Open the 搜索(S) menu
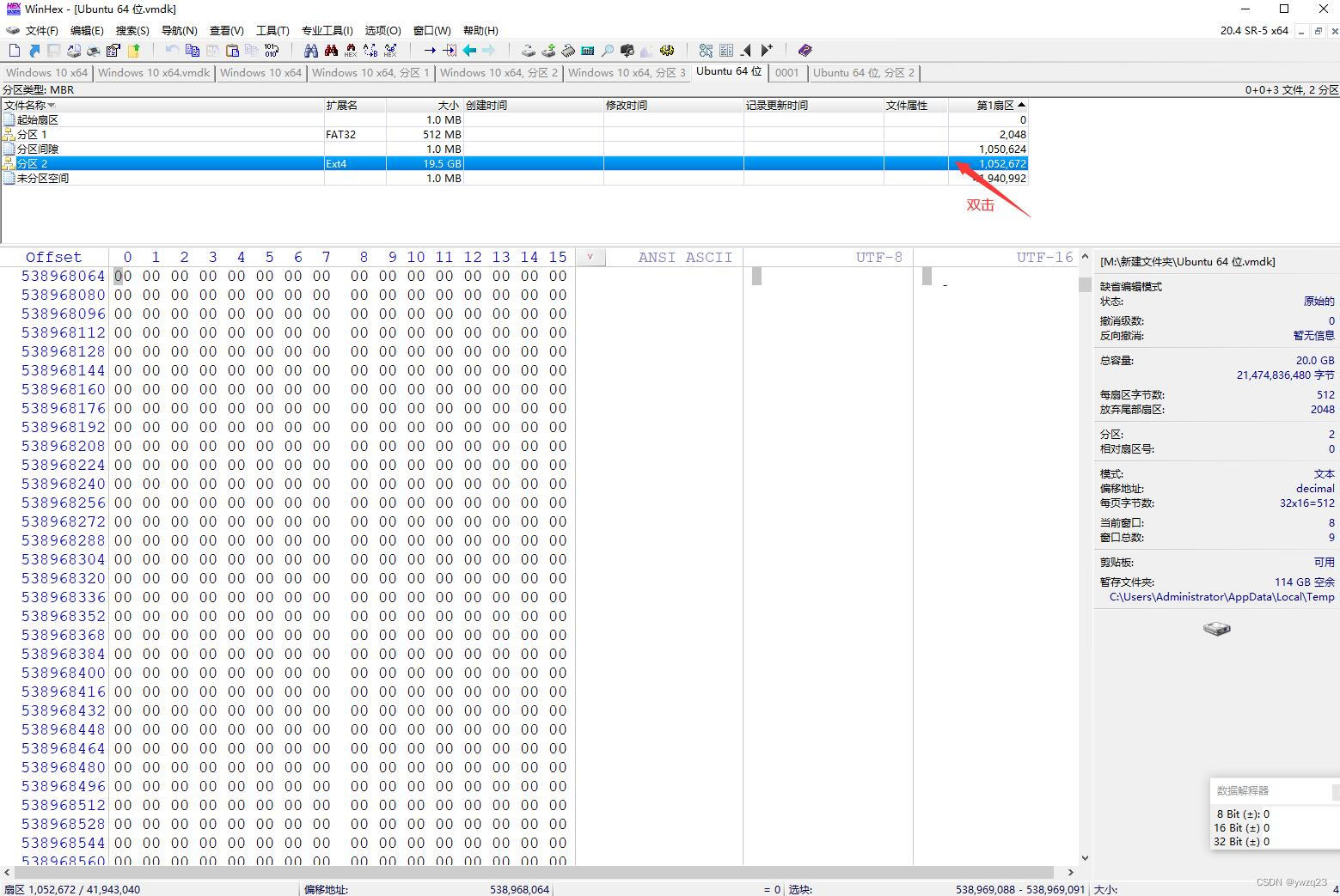This screenshot has width=1340, height=896. pyautogui.click(x=132, y=30)
